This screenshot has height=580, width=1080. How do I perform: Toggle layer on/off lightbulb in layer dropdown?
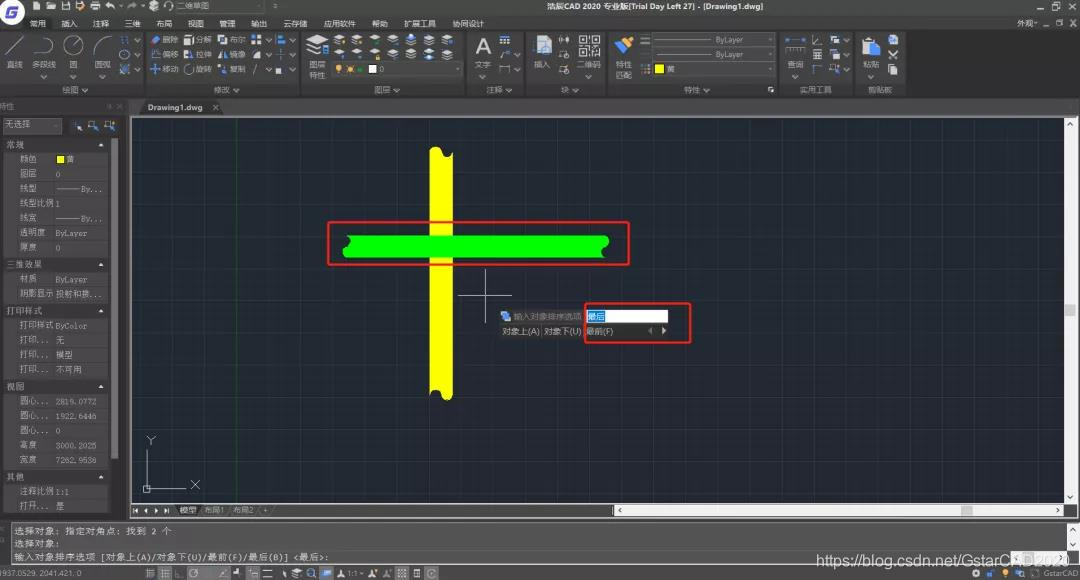pyautogui.click(x=338, y=69)
